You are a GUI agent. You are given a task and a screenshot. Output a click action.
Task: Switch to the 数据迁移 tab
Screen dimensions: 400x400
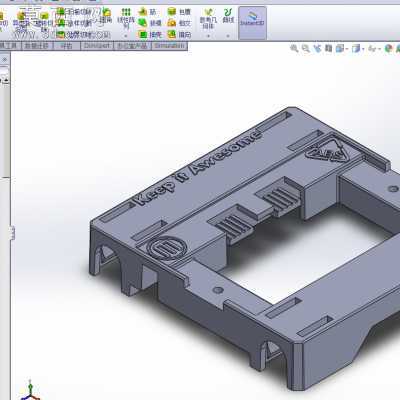pyautogui.click(x=37, y=46)
